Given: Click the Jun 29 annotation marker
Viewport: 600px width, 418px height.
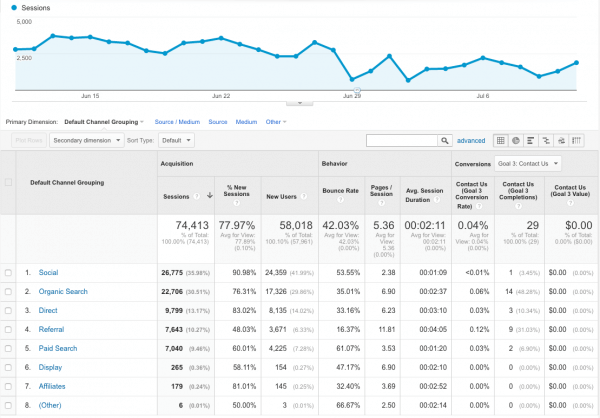Looking at the screenshot, I should pyautogui.click(x=357, y=90).
